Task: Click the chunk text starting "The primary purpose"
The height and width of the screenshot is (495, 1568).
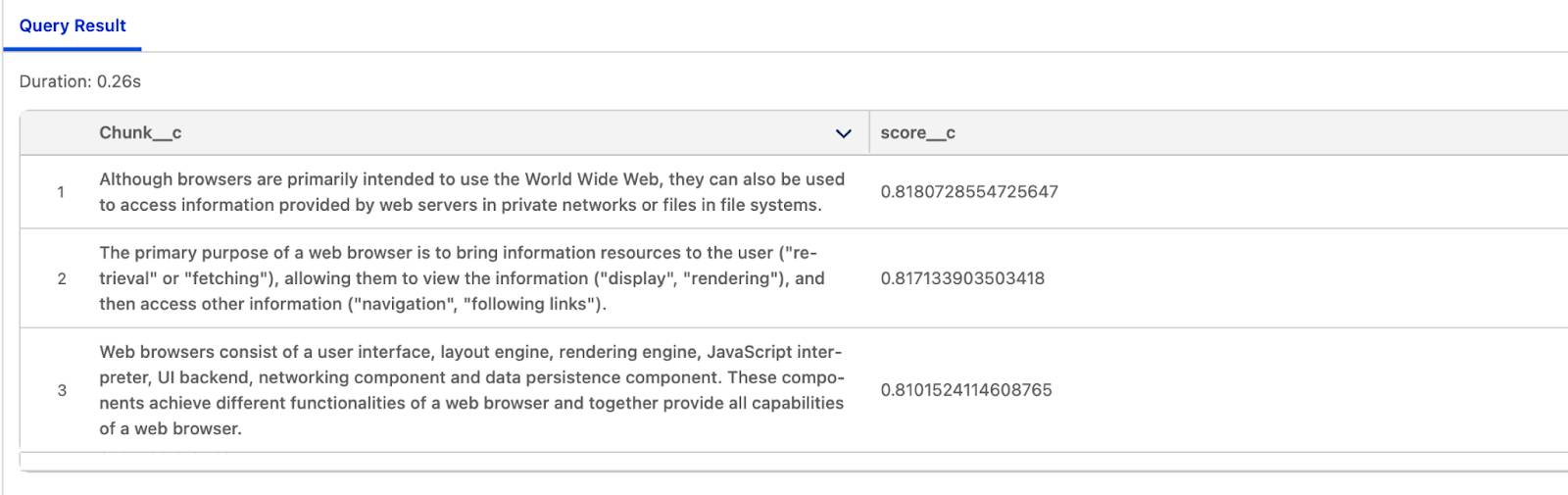Action: coord(461,278)
